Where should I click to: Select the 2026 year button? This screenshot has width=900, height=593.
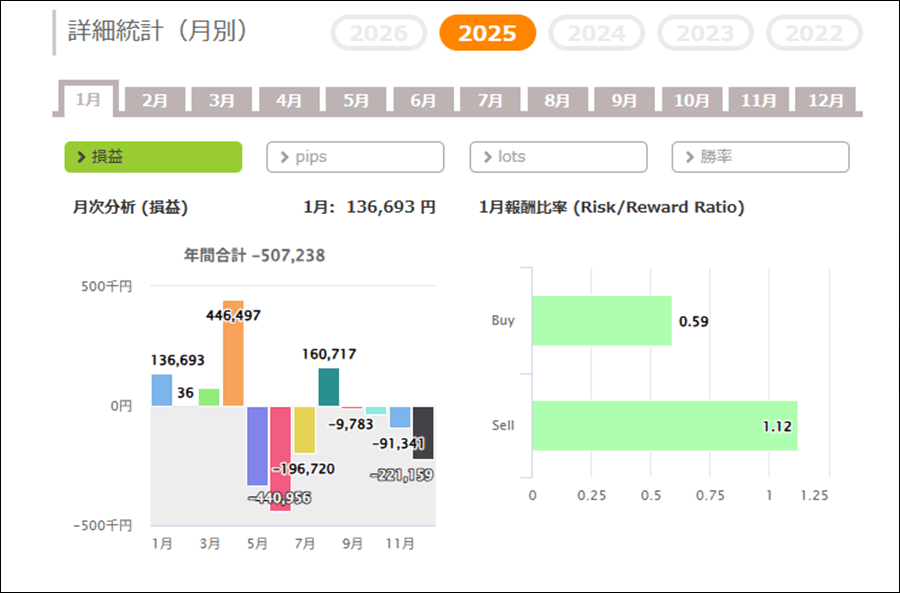(x=378, y=33)
